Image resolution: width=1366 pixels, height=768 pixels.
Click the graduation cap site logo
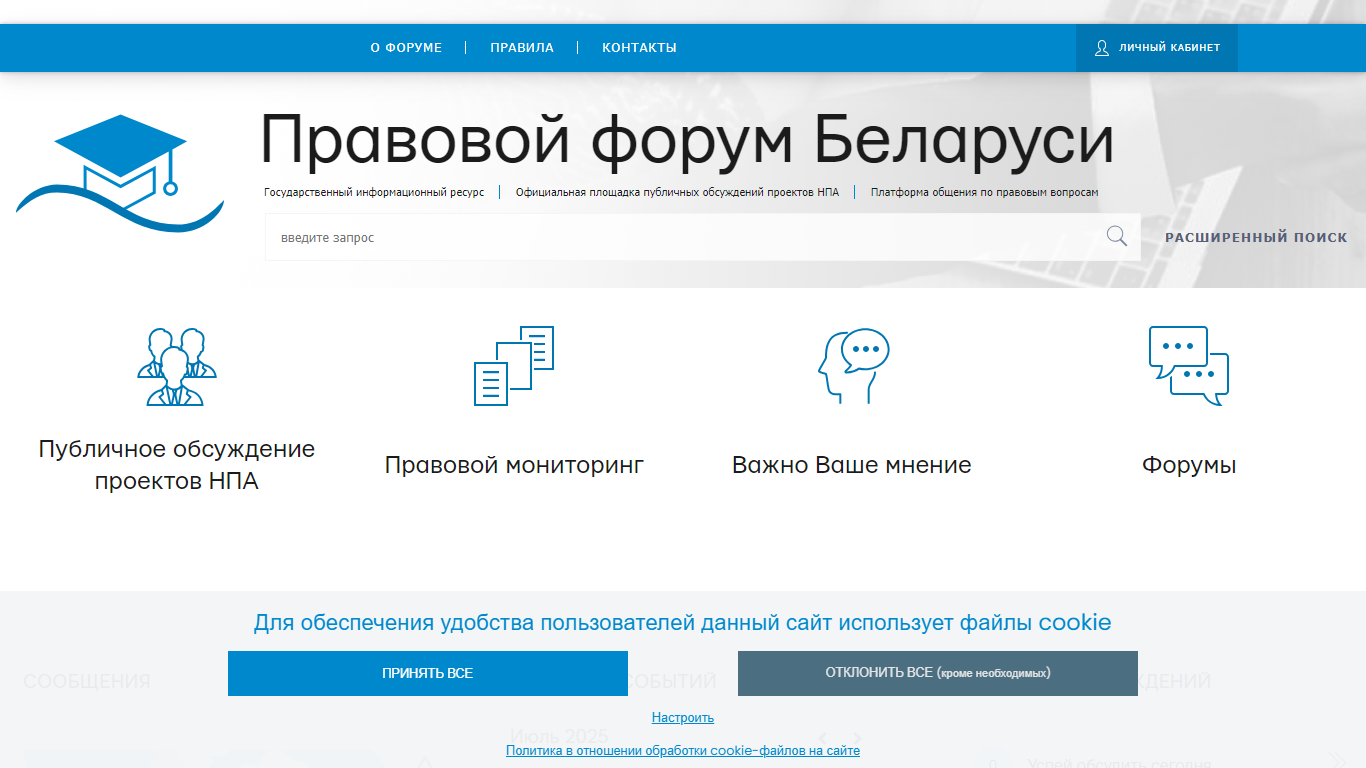point(120,173)
